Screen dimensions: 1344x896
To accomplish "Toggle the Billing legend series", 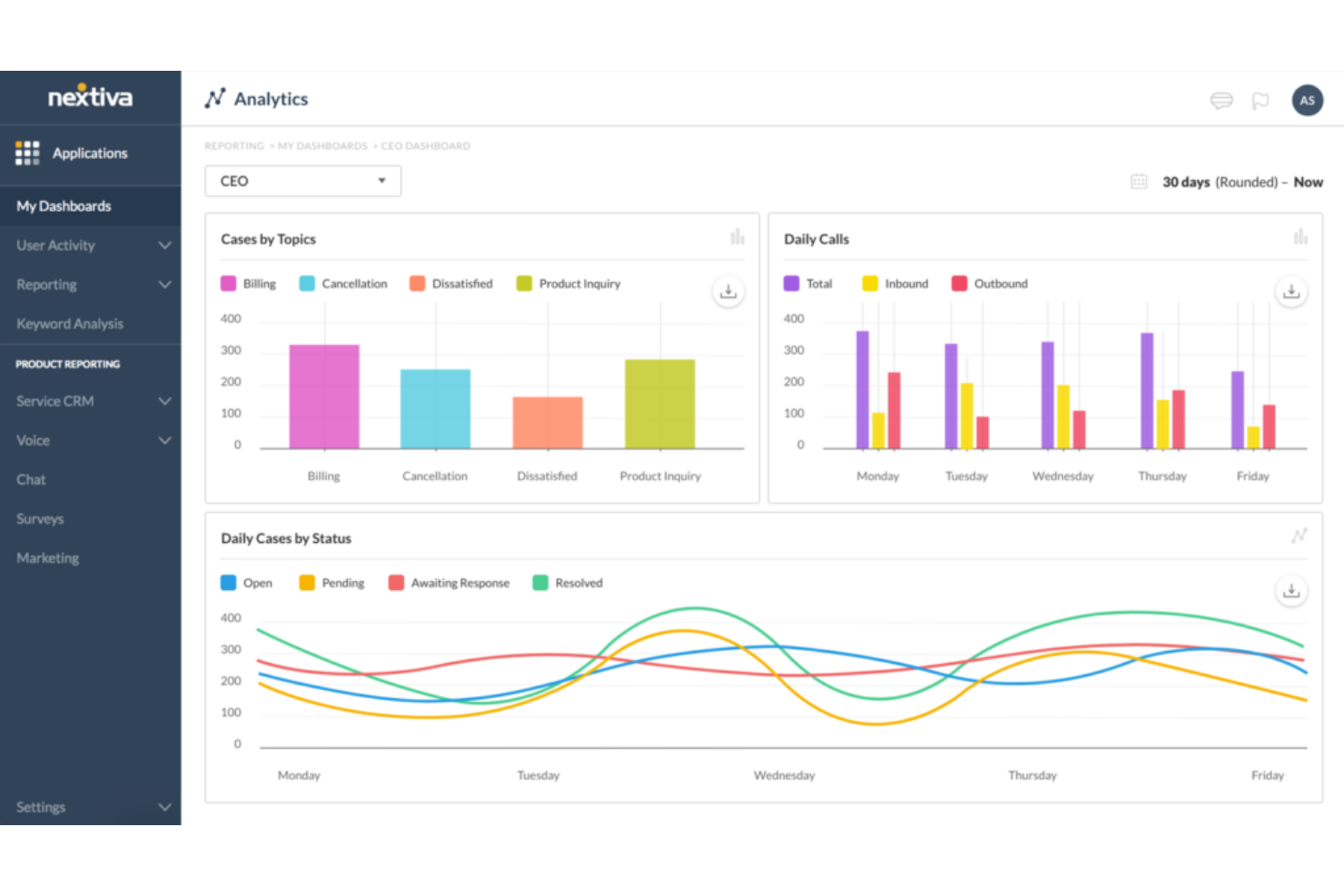I will coord(248,284).
